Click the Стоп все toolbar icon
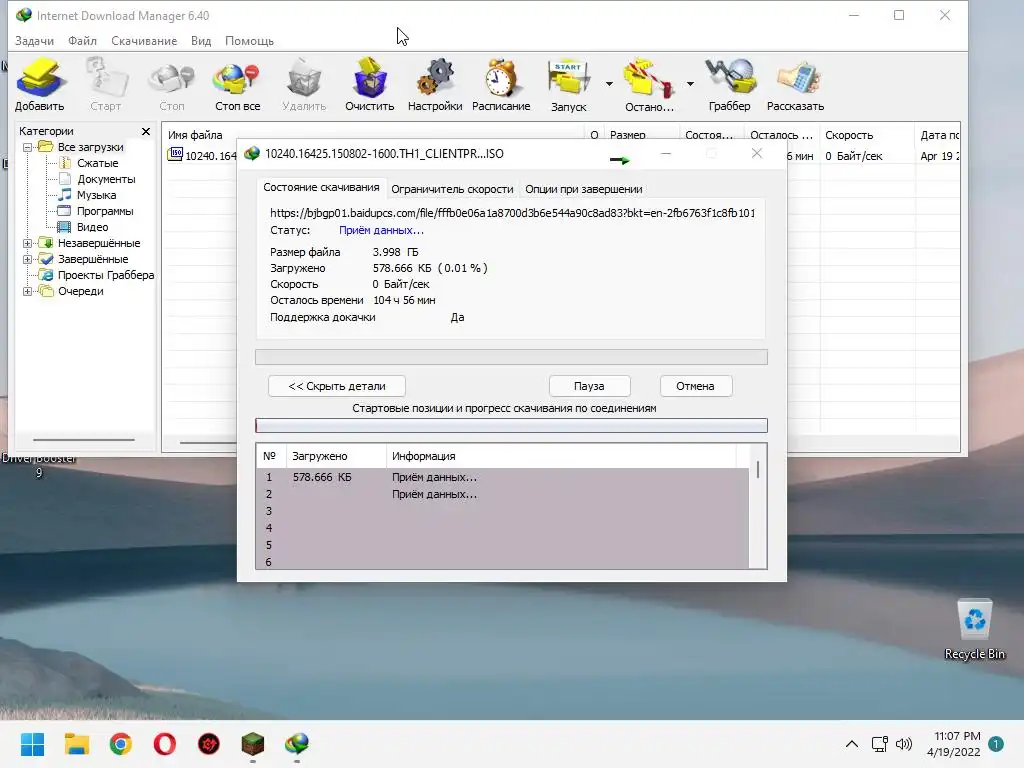 (237, 84)
